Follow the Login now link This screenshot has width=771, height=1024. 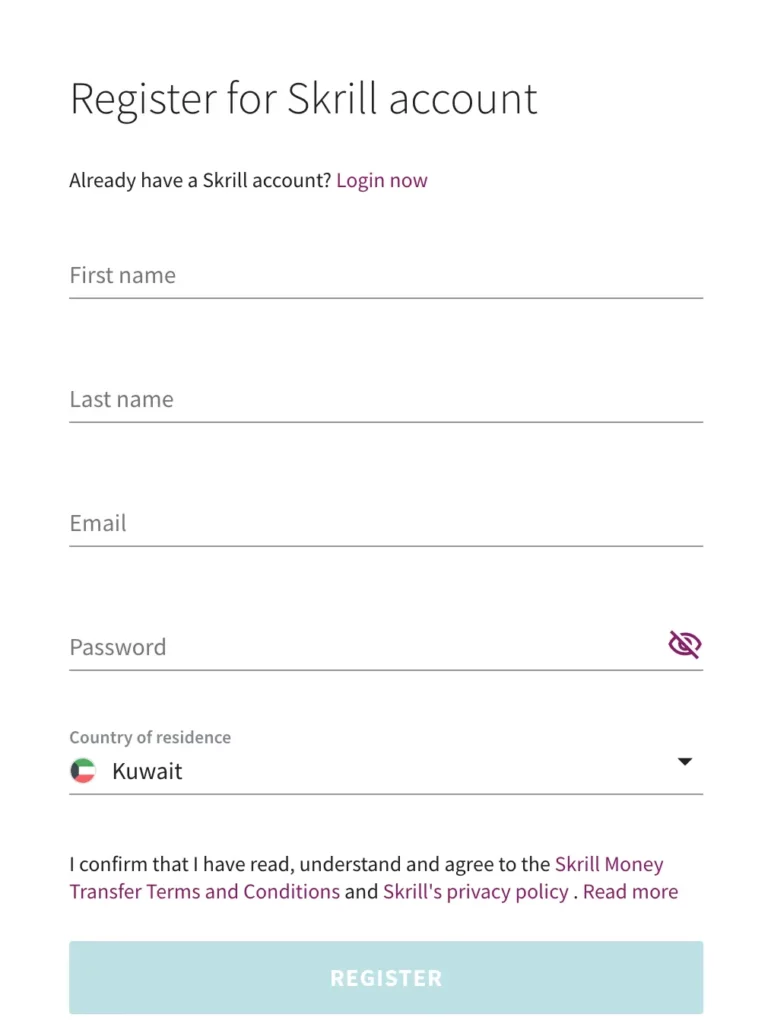tap(381, 181)
